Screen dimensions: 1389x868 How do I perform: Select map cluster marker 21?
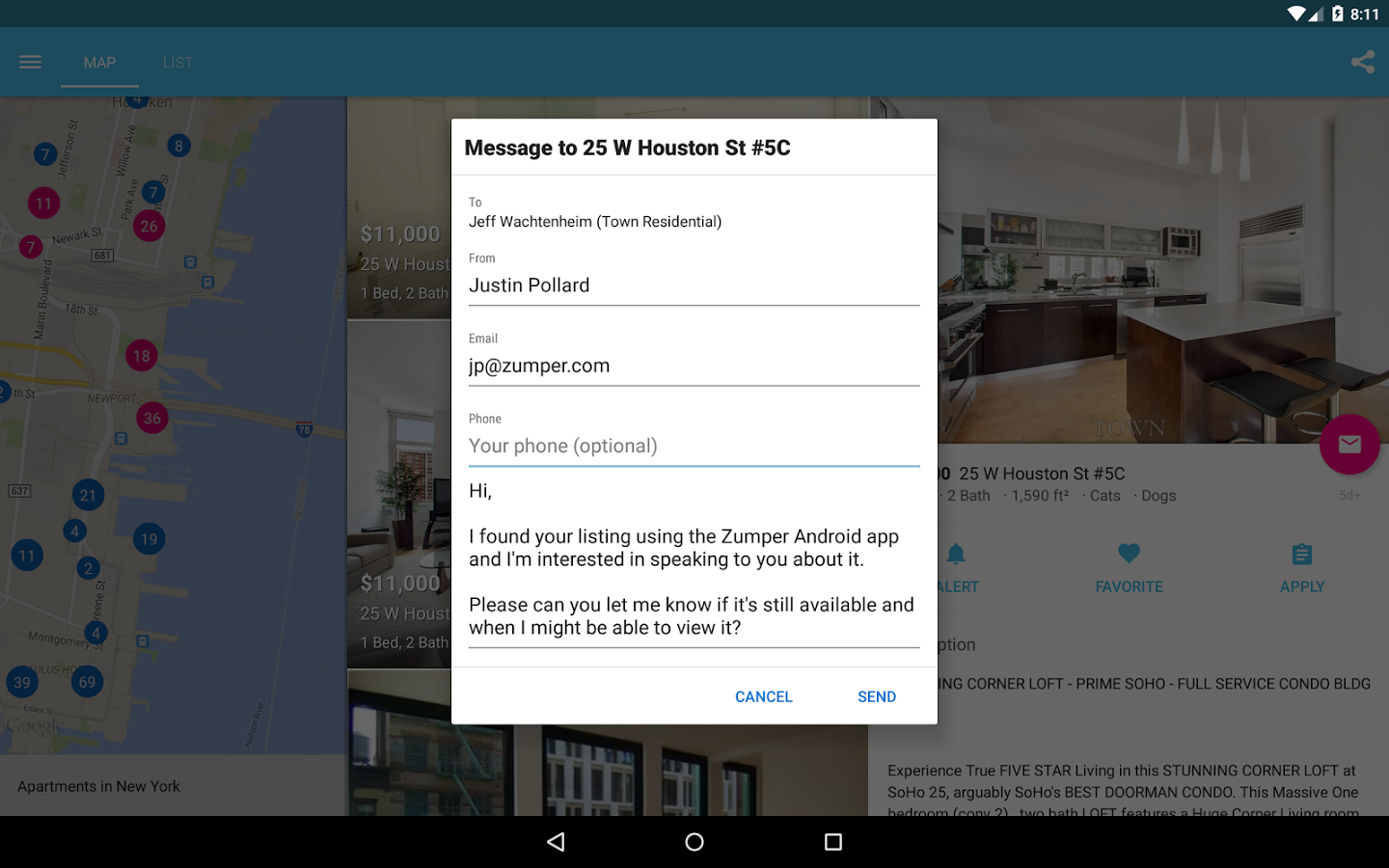[88, 496]
